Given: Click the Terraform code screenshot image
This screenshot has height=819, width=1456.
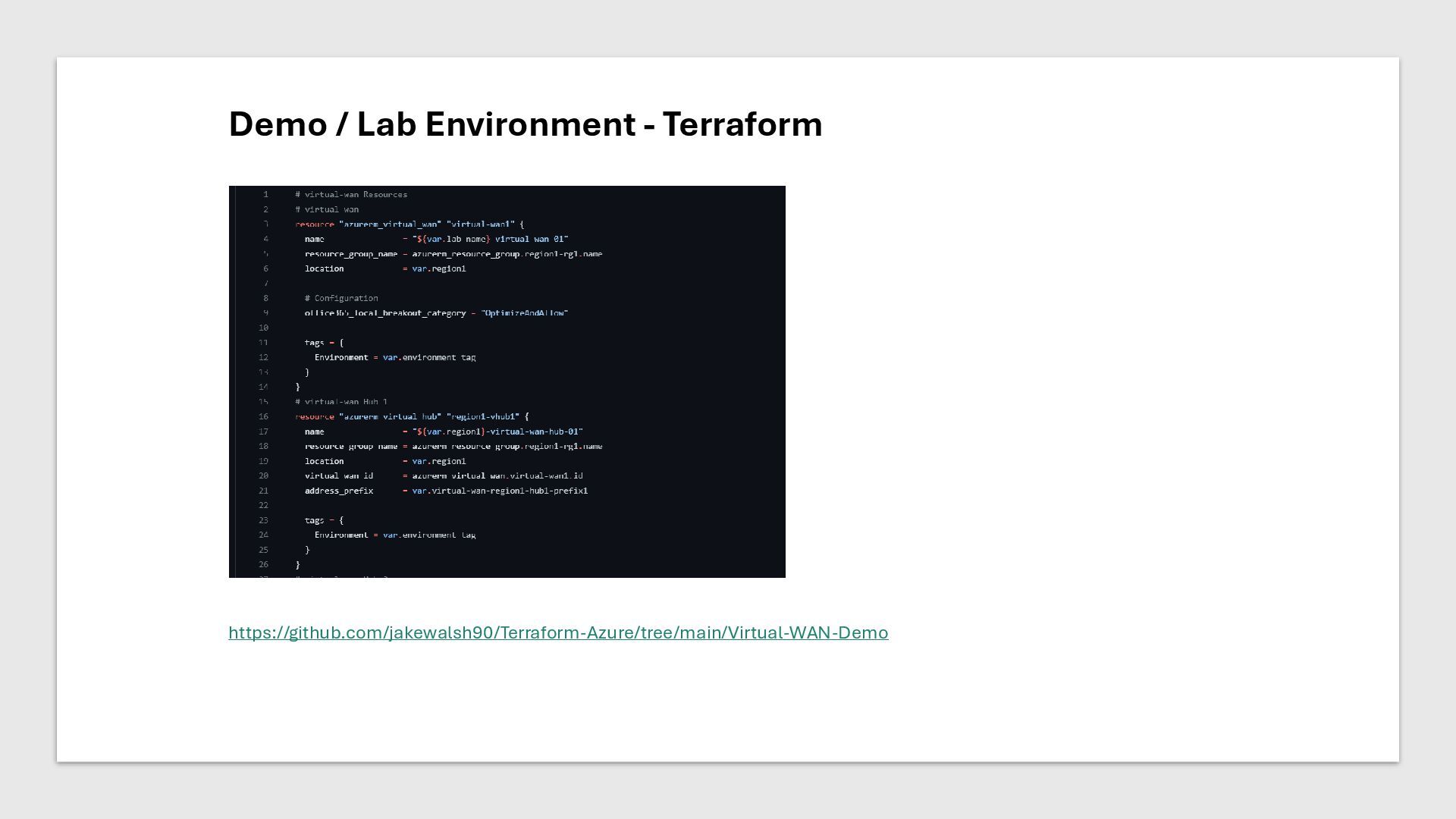Looking at the screenshot, I should point(507,381).
